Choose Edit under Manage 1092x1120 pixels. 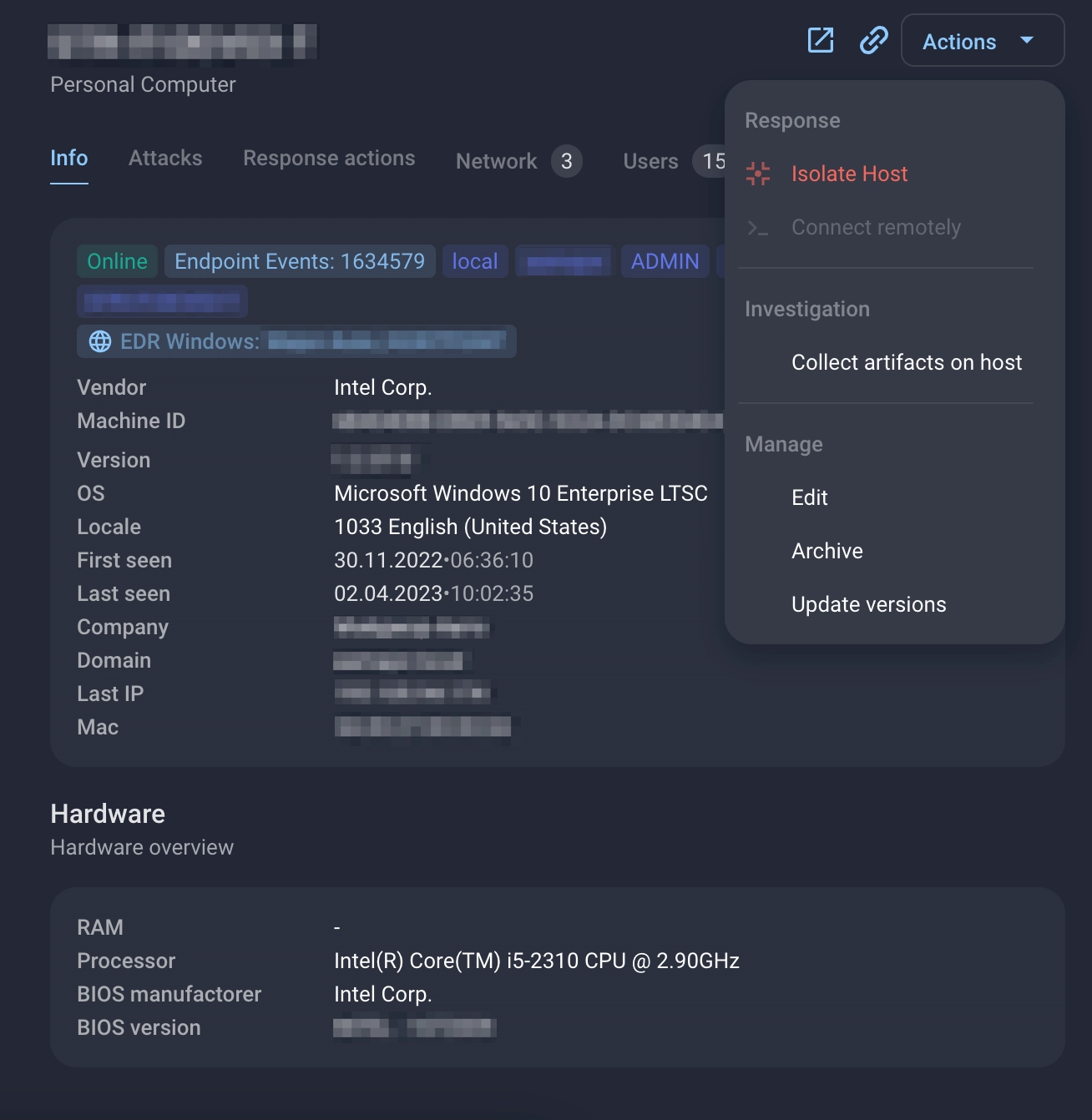click(810, 497)
